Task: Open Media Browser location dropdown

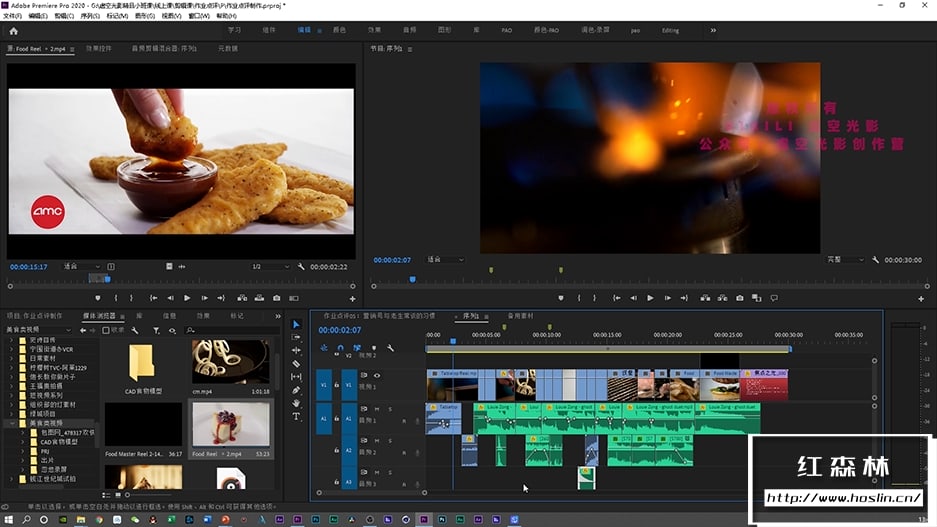Action: point(39,330)
